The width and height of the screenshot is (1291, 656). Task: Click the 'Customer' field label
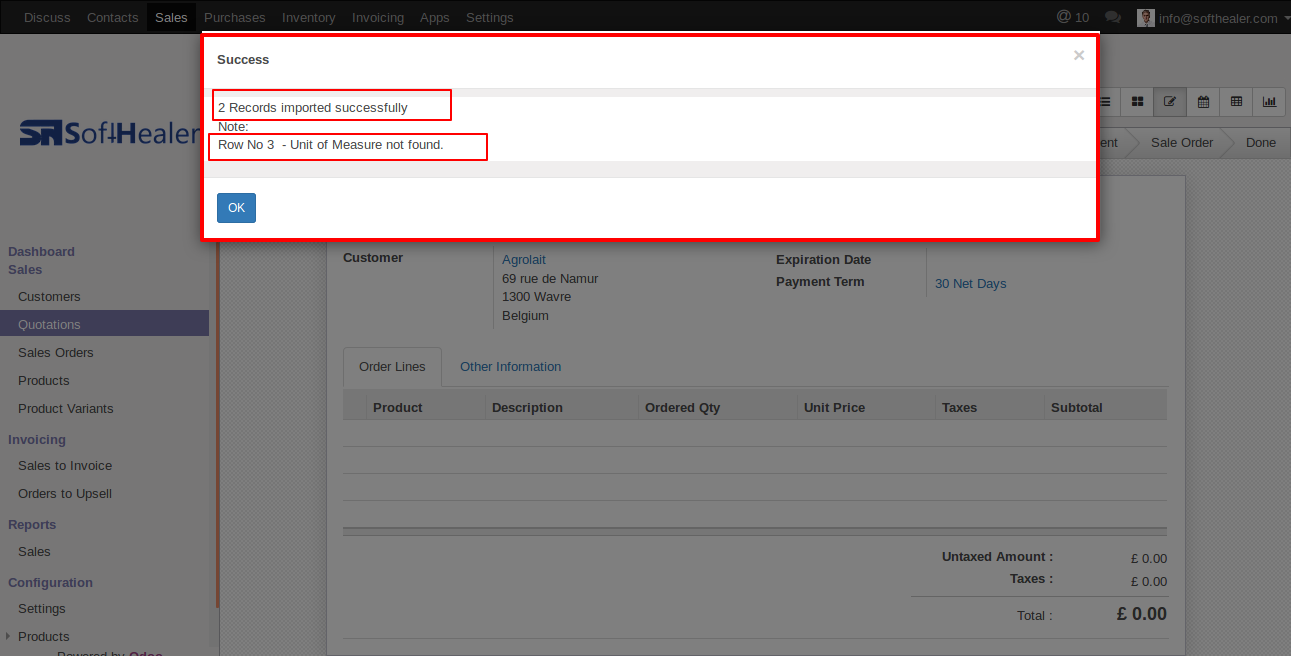(x=373, y=257)
